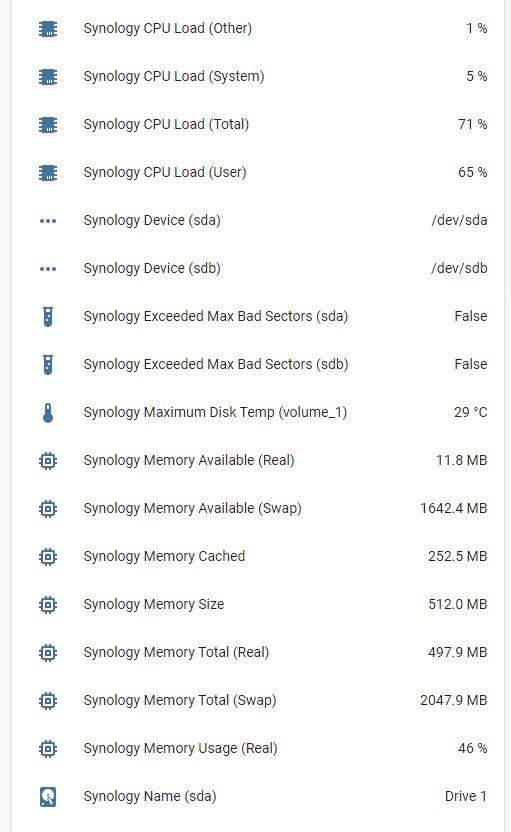511x832 pixels.
Task: Open Synology Memory Total (Real) entity
Action: coord(258,653)
